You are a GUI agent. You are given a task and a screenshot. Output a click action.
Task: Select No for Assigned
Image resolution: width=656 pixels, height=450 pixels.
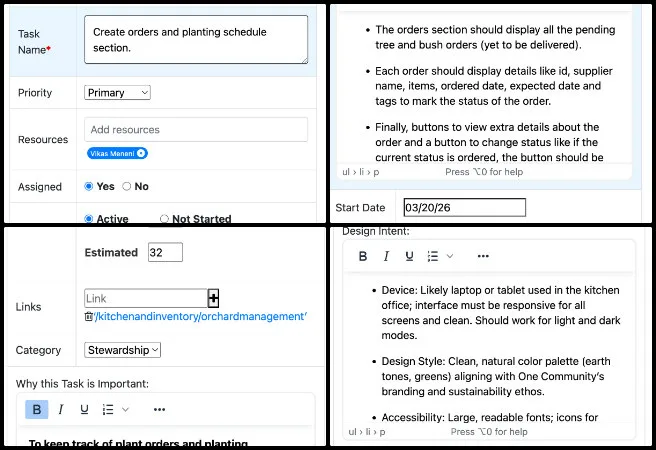coord(126,186)
